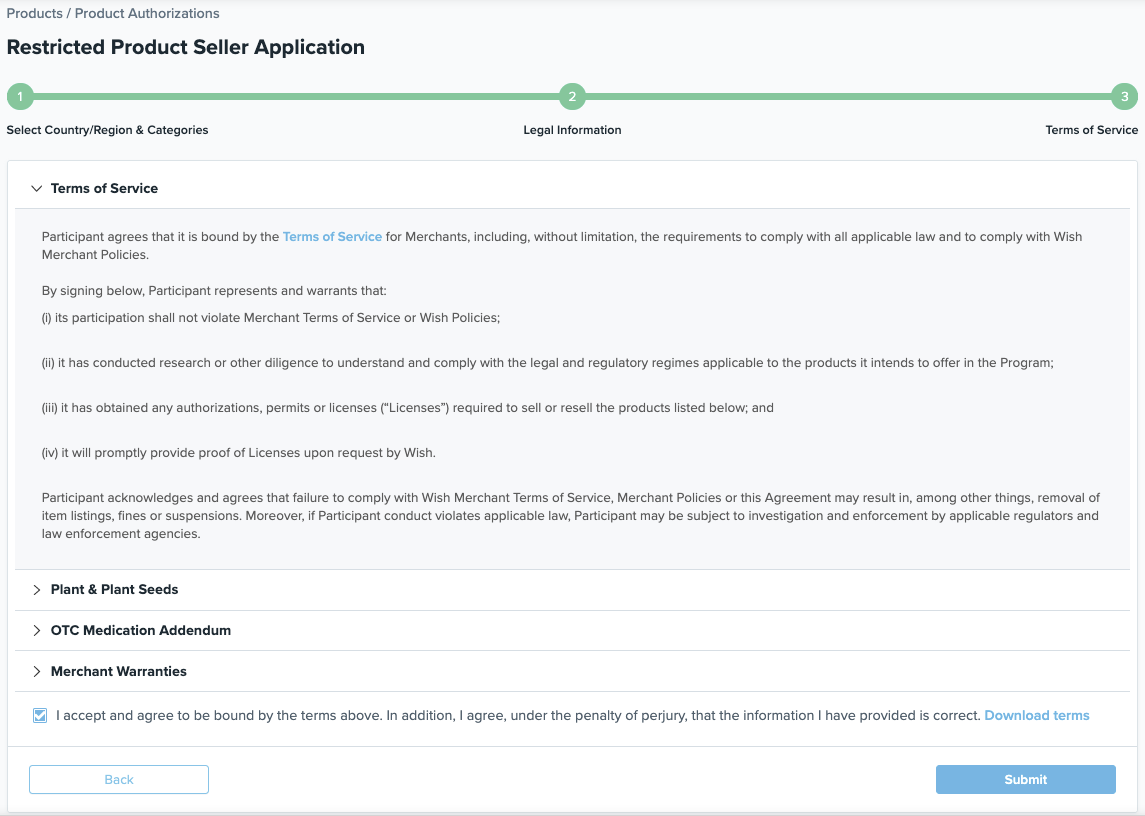This screenshot has width=1145, height=816.
Task: Expand the OTC Medication Addendum chevron
Action: (x=37, y=631)
